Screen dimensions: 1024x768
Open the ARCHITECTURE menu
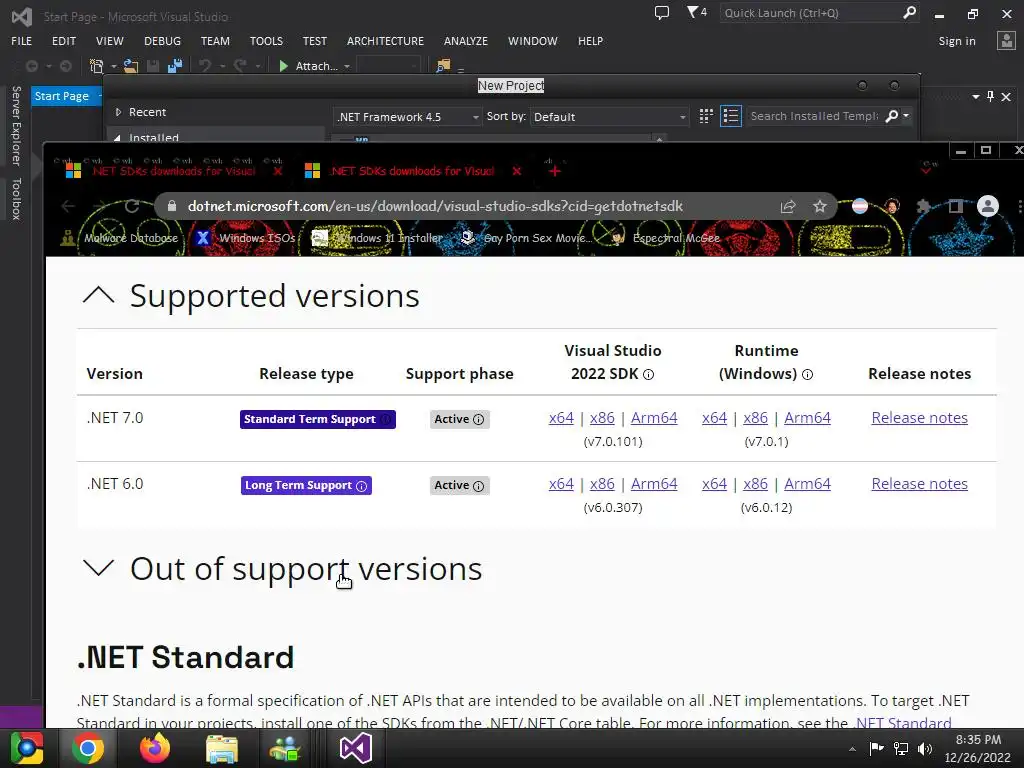(385, 40)
